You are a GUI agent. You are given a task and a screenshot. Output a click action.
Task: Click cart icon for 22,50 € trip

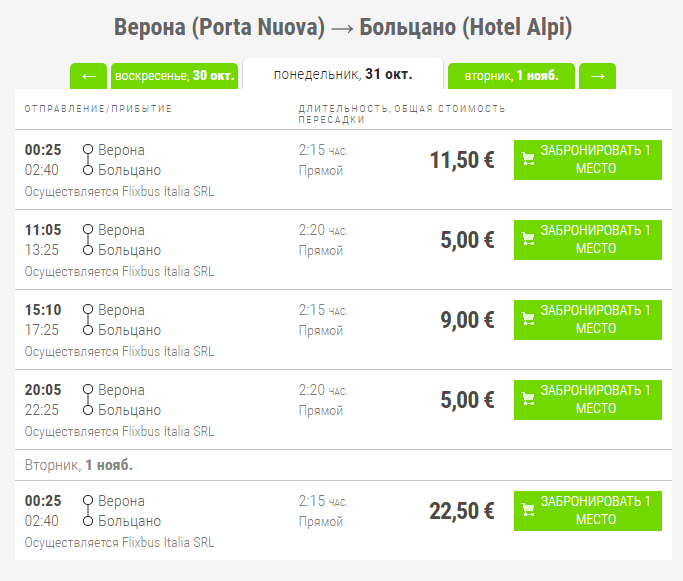pos(528,510)
